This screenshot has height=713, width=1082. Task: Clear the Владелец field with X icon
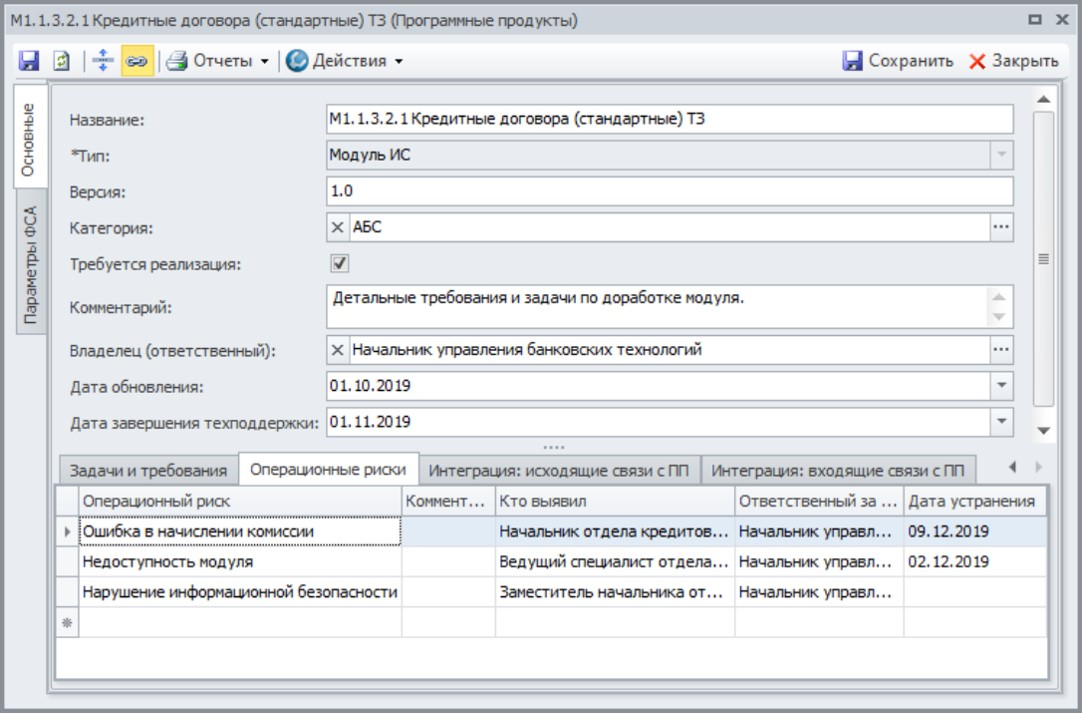[337, 350]
